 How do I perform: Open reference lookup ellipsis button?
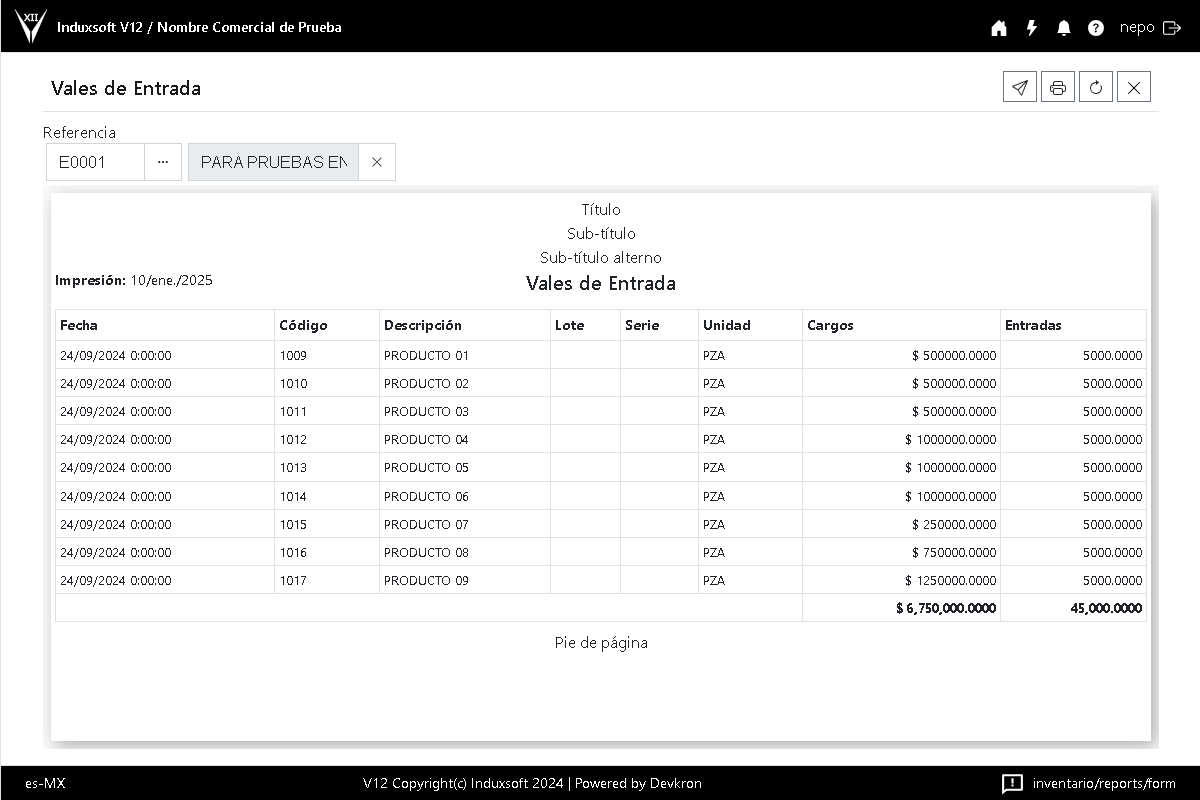point(163,162)
